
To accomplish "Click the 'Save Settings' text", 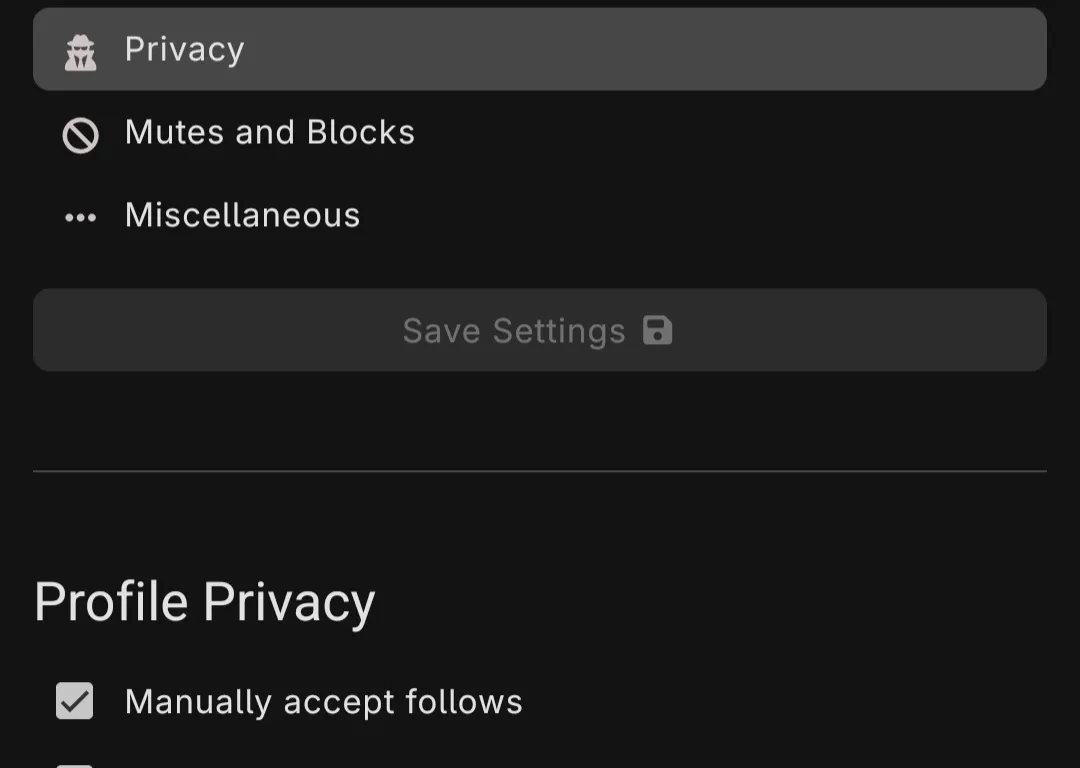I will [x=513, y=331].
